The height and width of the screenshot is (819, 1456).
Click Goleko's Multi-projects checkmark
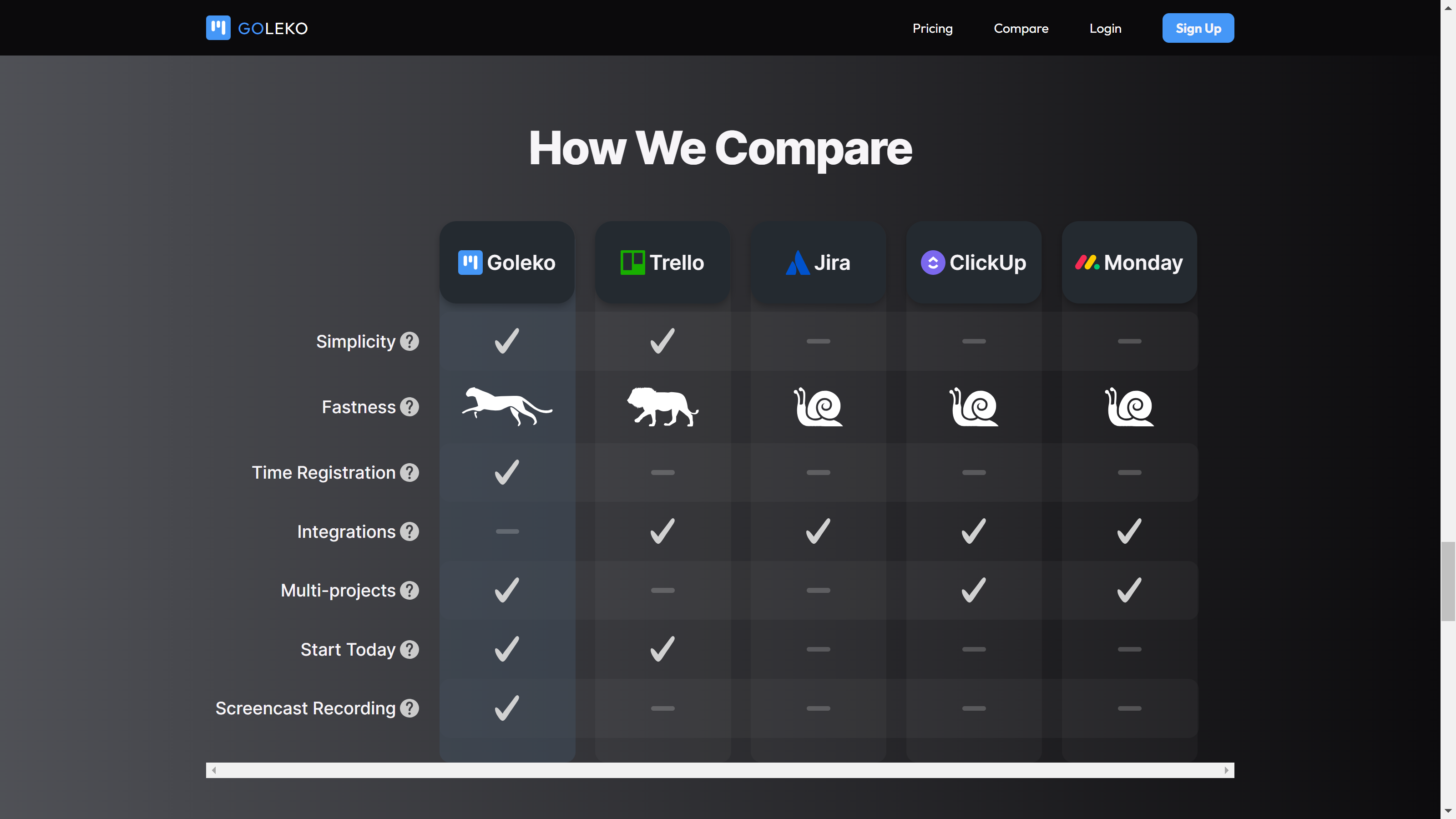click(x=507, y=590)
